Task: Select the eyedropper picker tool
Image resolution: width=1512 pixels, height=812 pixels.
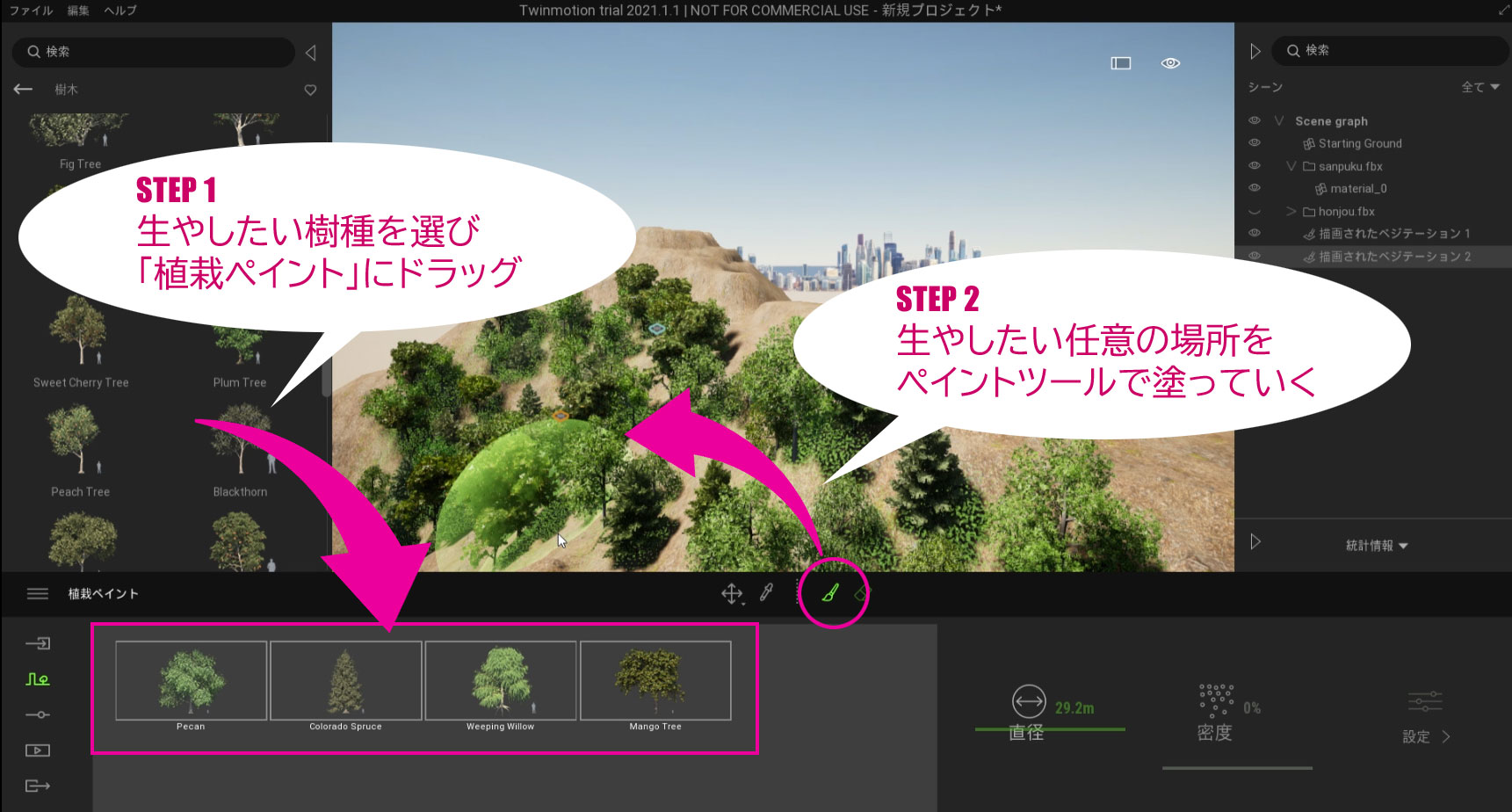Action: (x=766, y=593)
